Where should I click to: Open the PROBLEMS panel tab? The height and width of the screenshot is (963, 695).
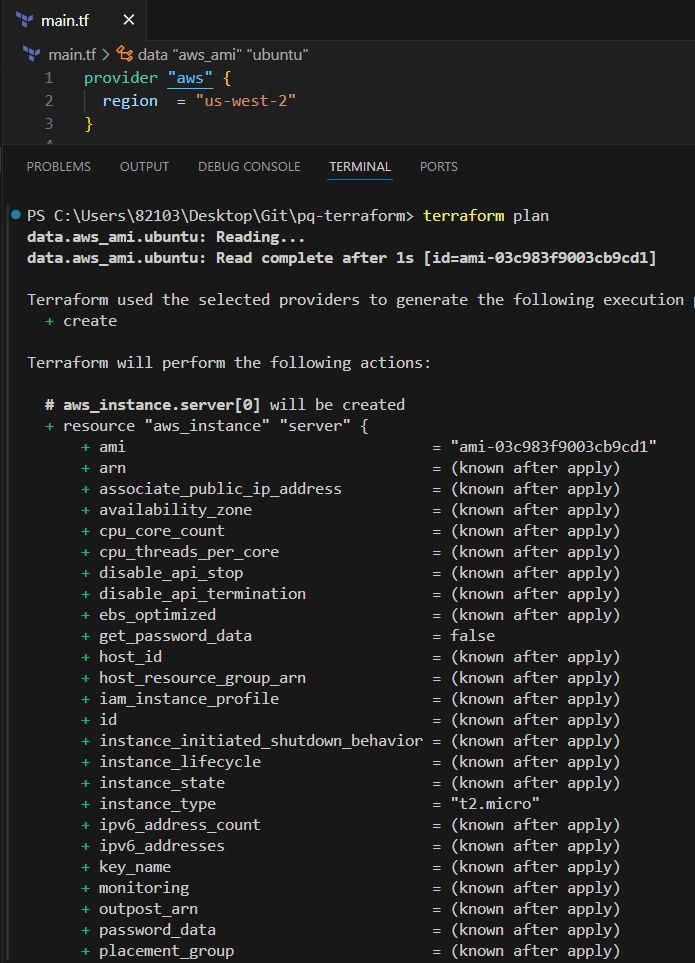pos(58,166)
